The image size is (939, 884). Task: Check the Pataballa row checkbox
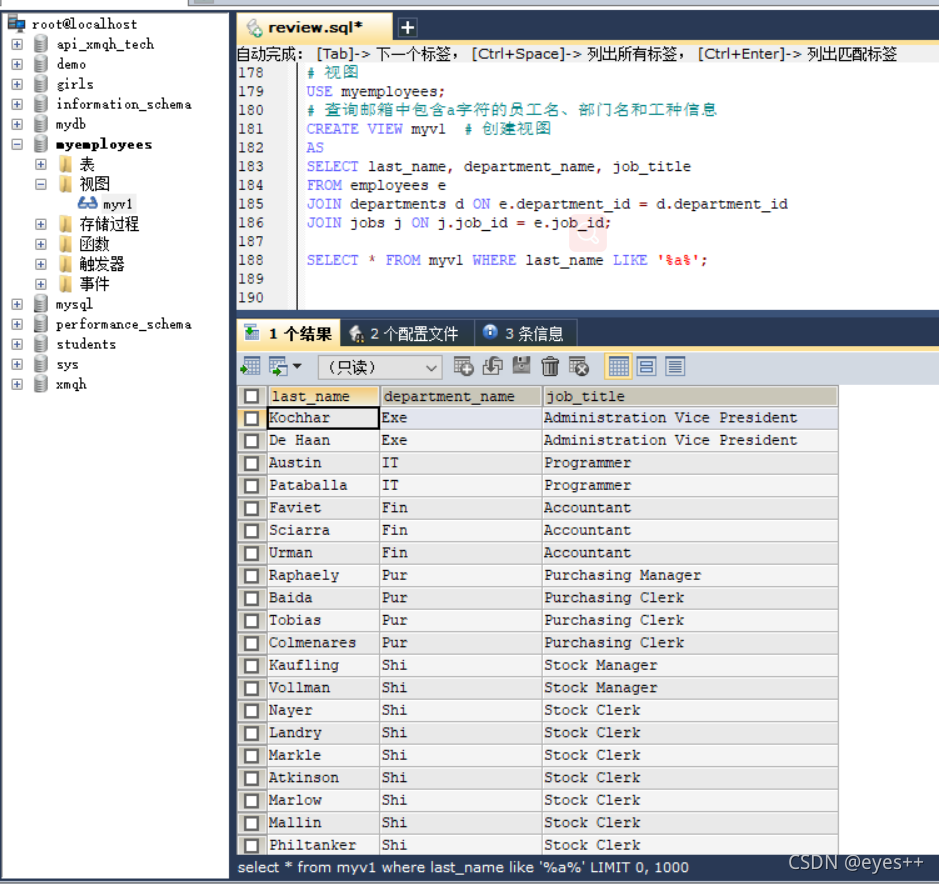[252, 486]
